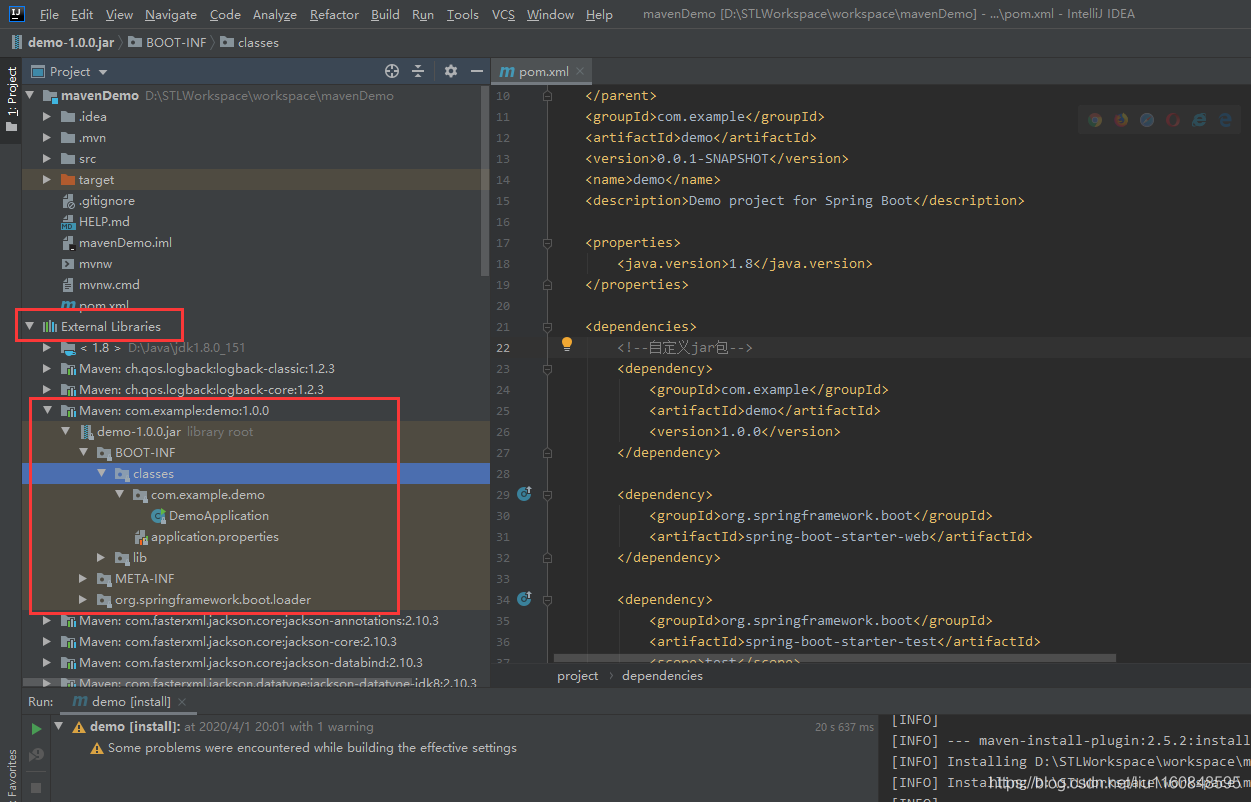Open the File menu
1251x802 pixels.
[x=49, y=15]
